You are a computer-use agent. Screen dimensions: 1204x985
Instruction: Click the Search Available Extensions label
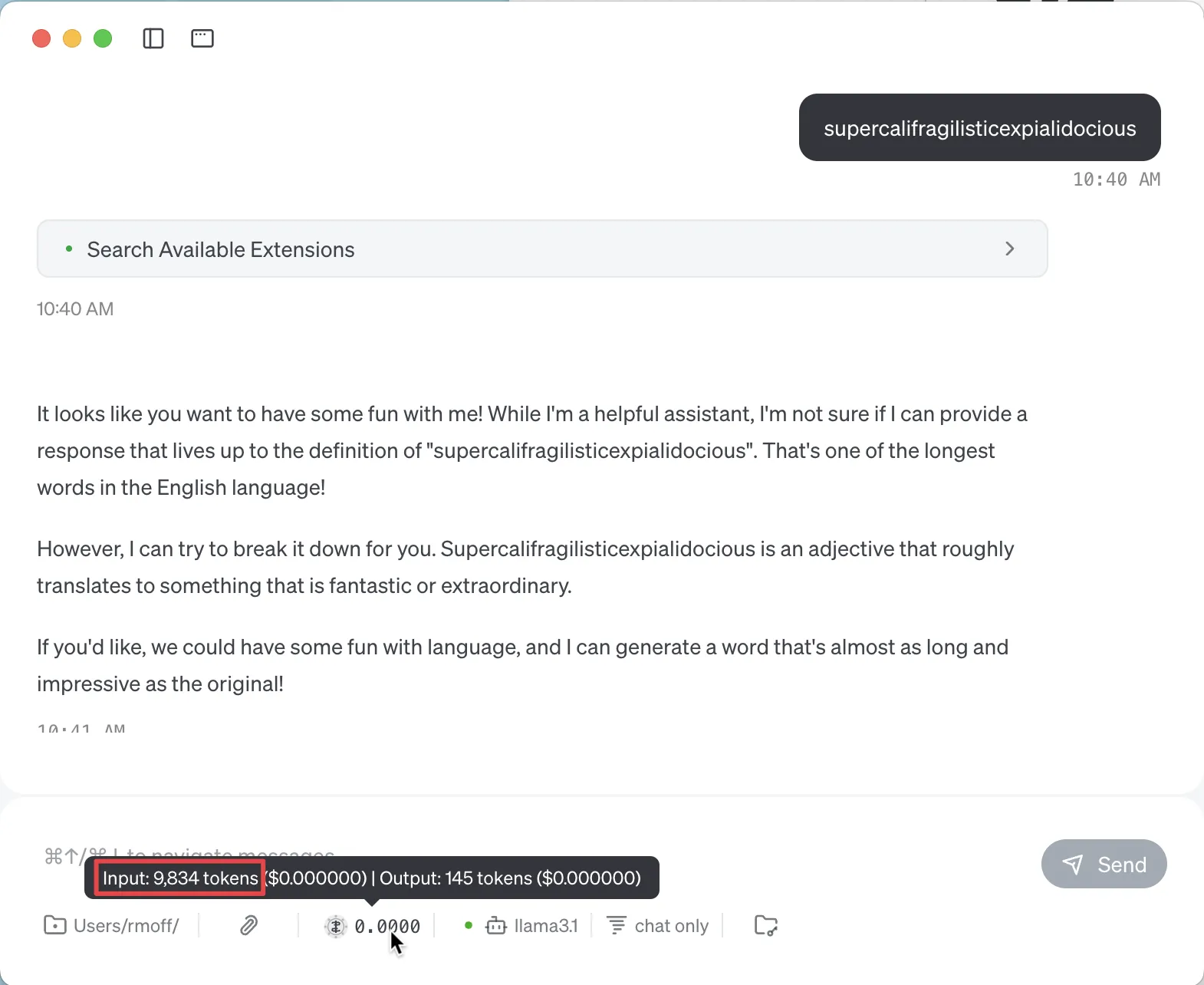point(221,250)
